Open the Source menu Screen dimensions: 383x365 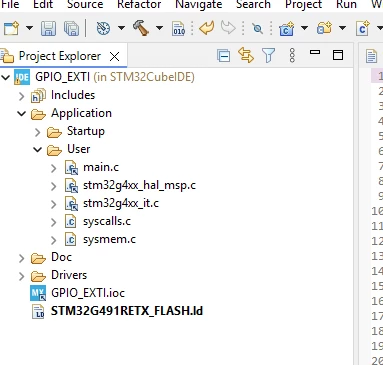[85, 4]
